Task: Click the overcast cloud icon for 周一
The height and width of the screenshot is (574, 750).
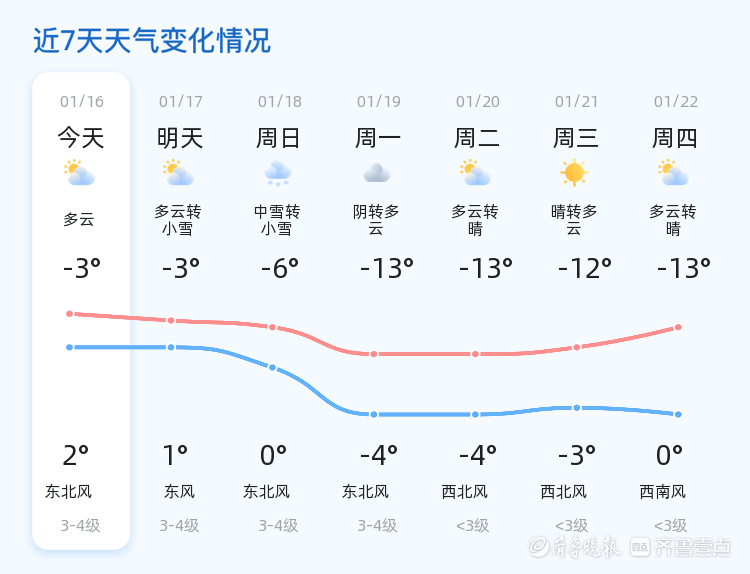Action: pos(377,174)
